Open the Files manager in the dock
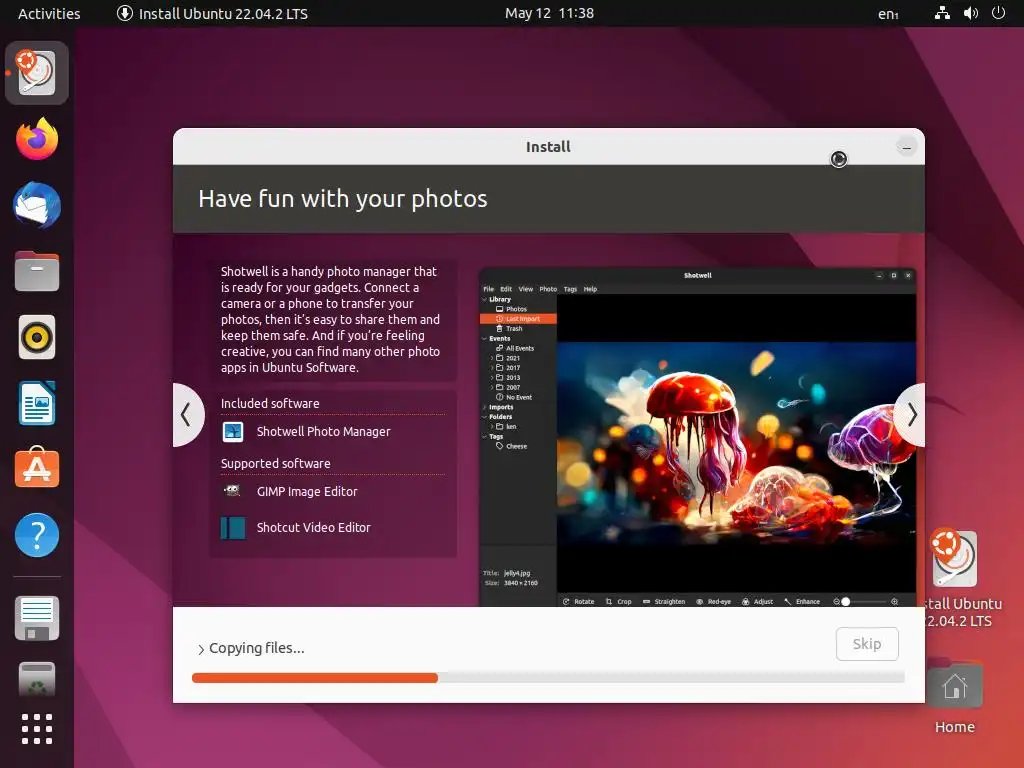1024x768 pixels. coord(37,271)
